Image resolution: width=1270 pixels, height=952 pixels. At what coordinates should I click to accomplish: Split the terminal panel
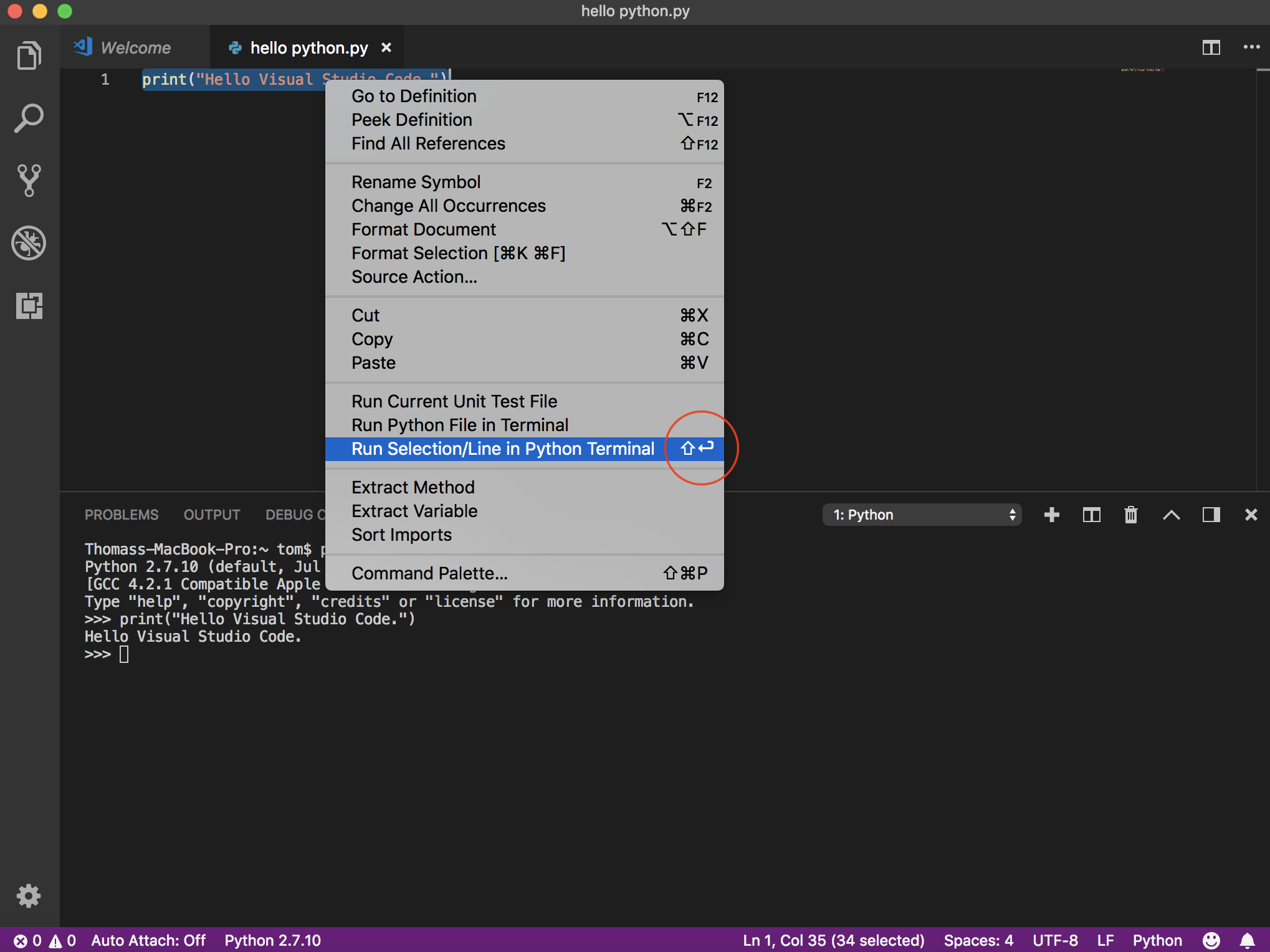tap(1092, 515)
